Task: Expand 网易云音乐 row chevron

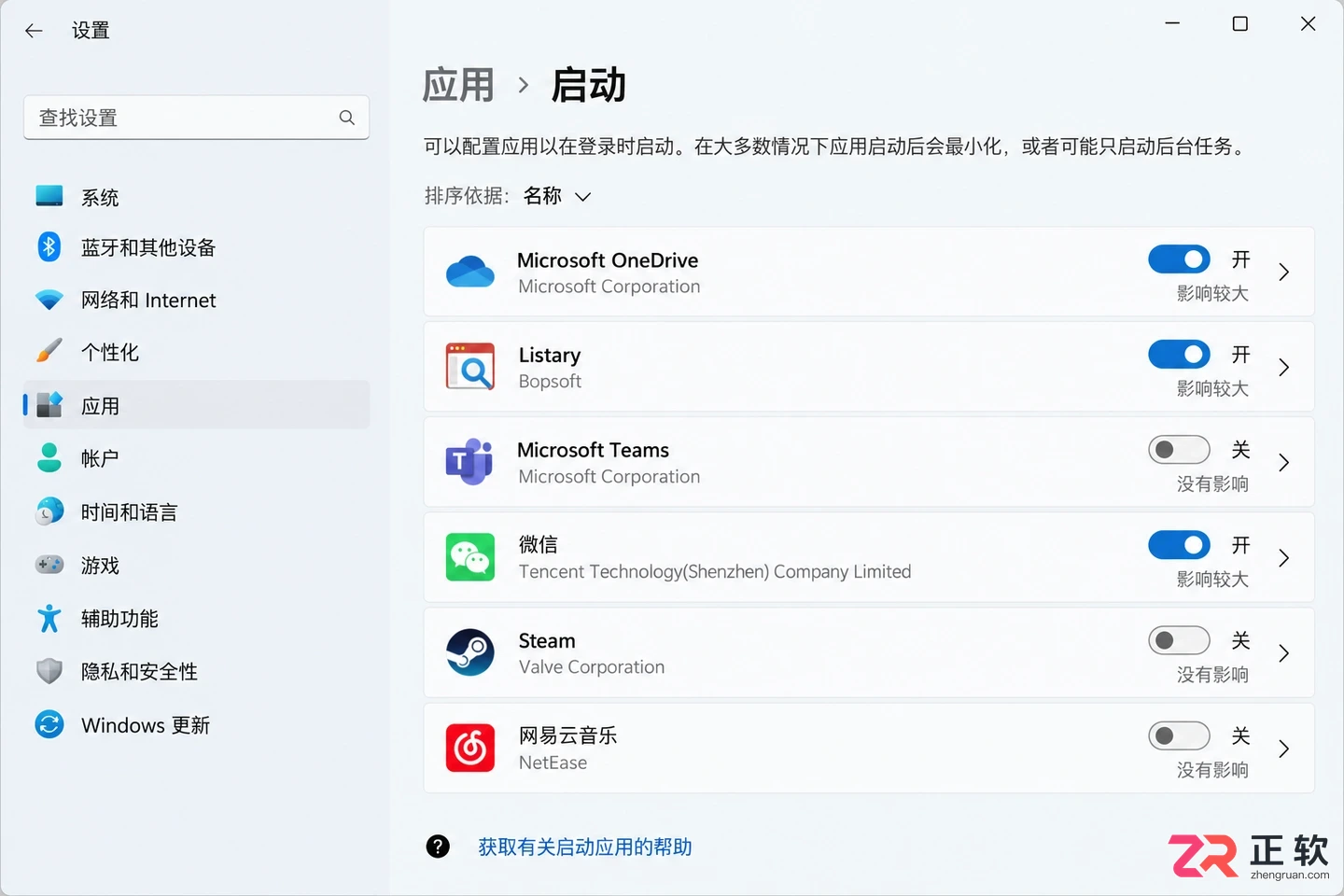Action: [1284, 749]
